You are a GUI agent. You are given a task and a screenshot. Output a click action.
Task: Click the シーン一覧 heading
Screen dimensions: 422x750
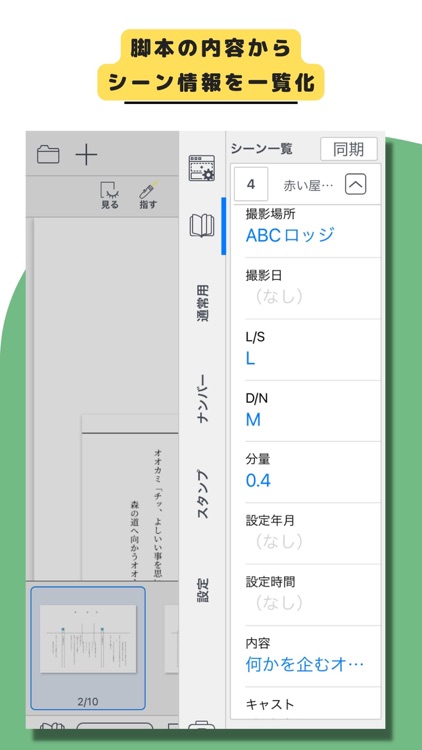point(261,149)
